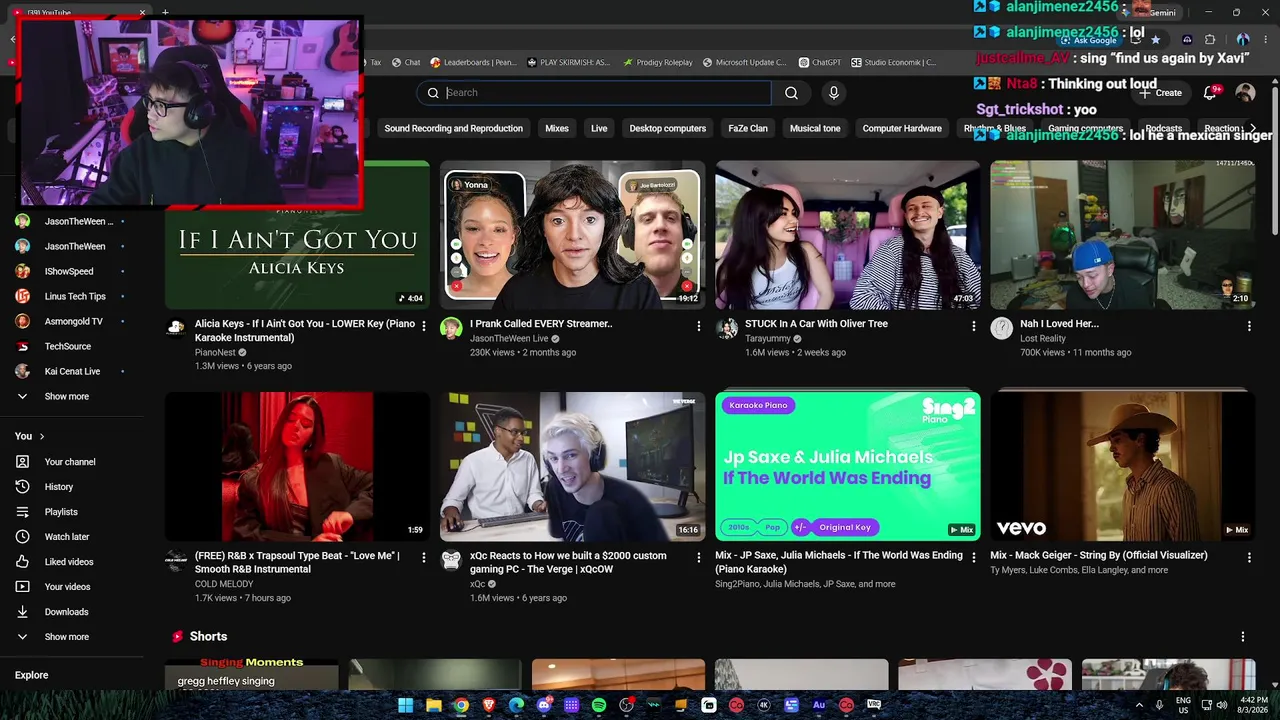Open Microsoft Edge from the taskbar
This screenshot has width=1280, height=720.
[x=516, y=705]
